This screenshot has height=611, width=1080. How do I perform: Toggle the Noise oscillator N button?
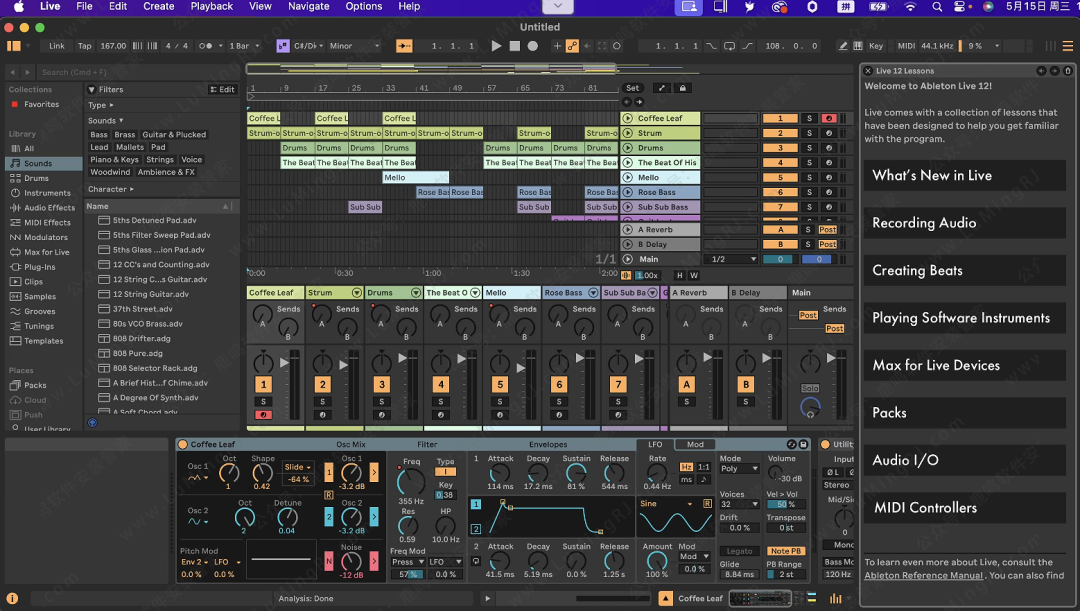328,562
